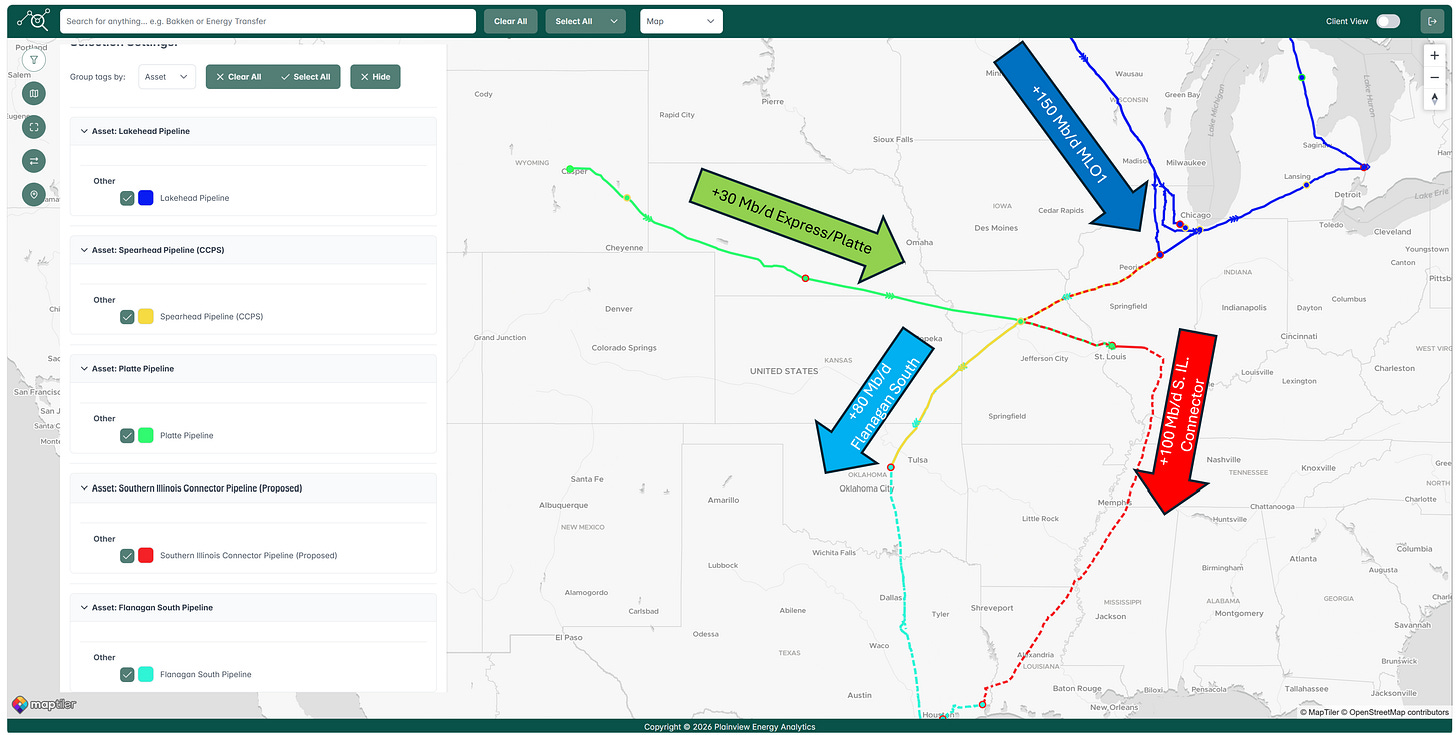Reset map bearing with compass icon
1456x735 pixels.
point(1435,98)
